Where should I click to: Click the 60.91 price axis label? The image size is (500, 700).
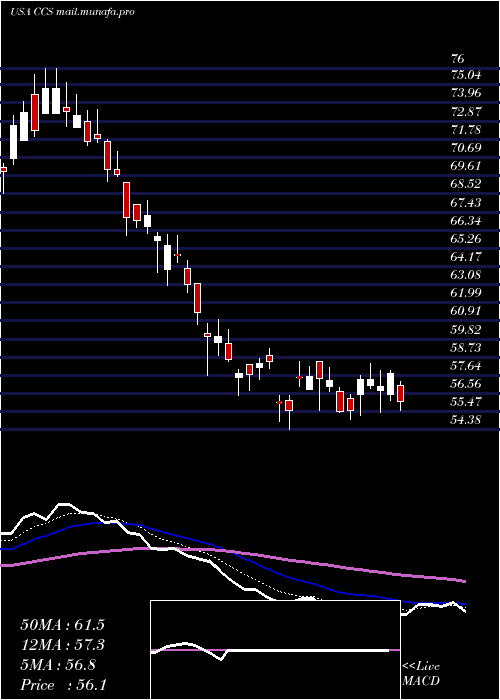click(x=466, y=311)
